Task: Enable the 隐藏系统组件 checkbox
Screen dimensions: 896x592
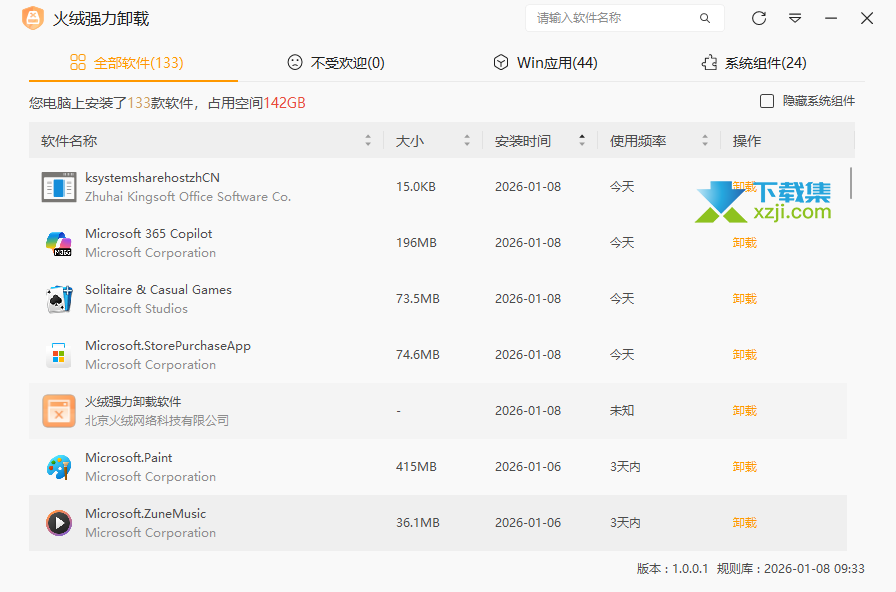Action: [767, 101]
